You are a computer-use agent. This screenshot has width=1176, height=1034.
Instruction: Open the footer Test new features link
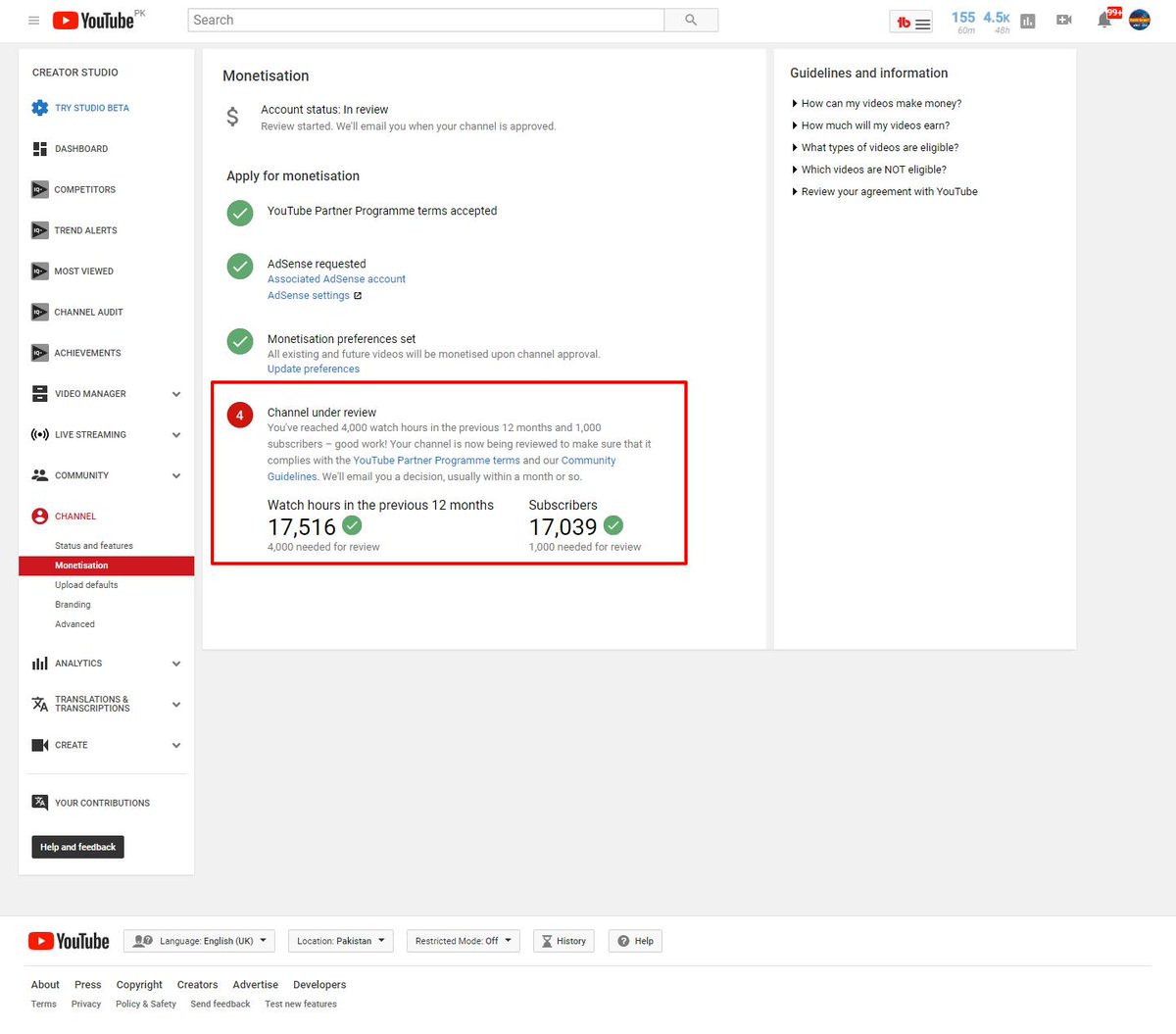tap(301, 1005)
